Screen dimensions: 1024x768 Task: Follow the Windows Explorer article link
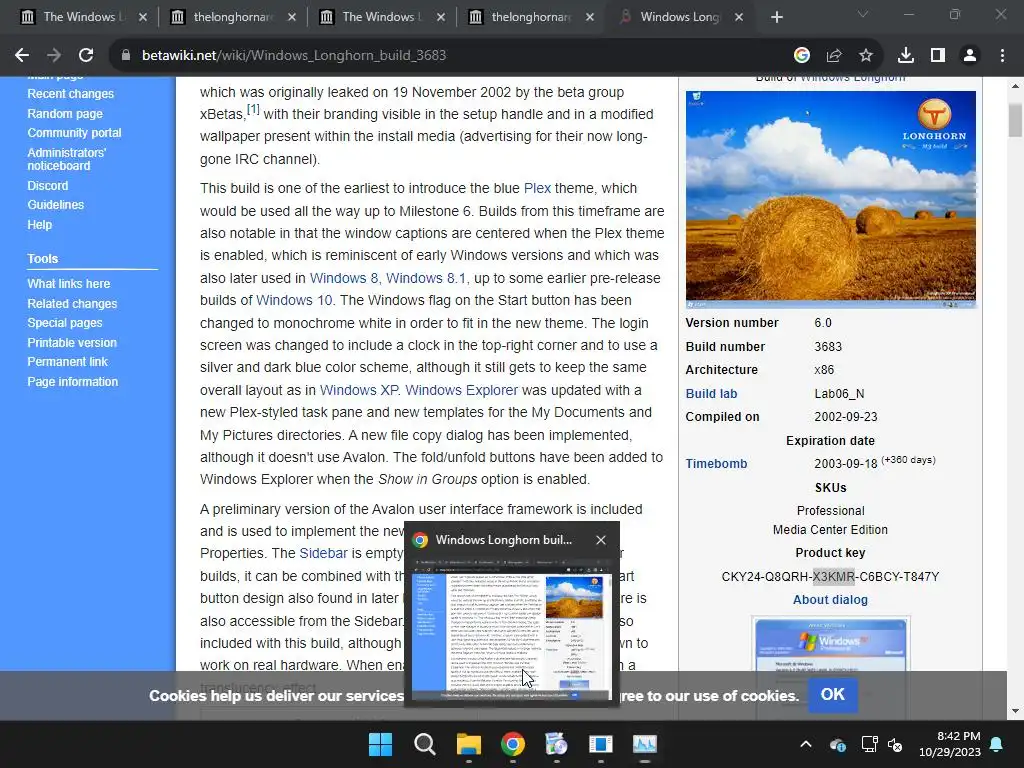[461, 390]
